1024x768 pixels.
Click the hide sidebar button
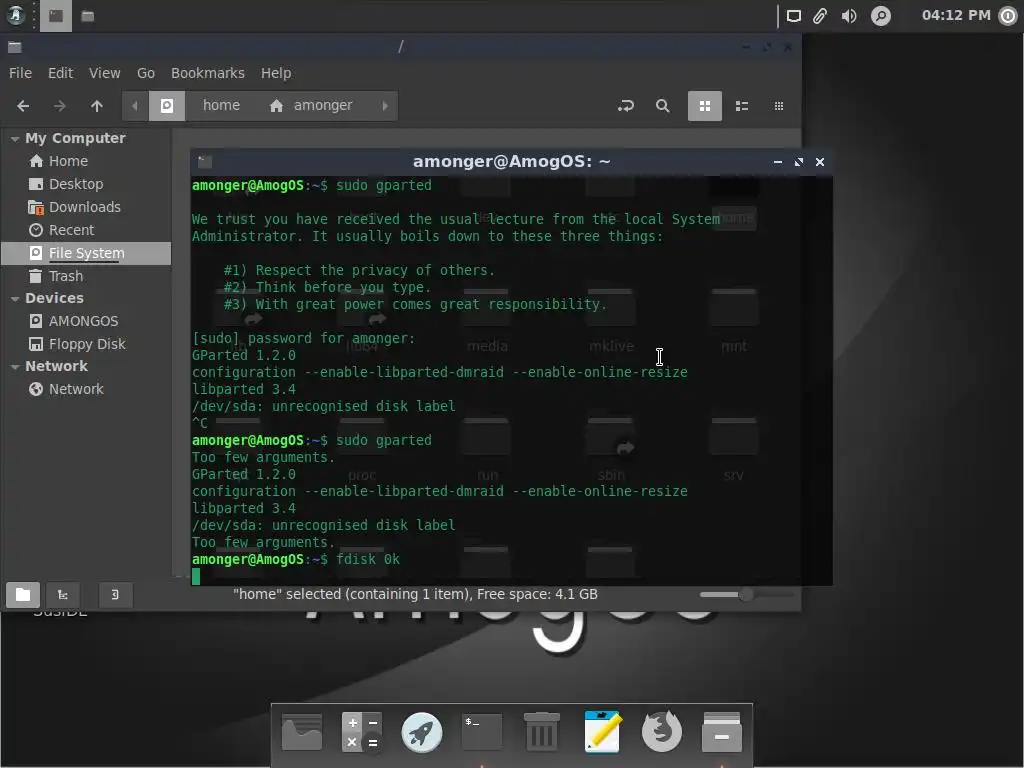point(115,595)
